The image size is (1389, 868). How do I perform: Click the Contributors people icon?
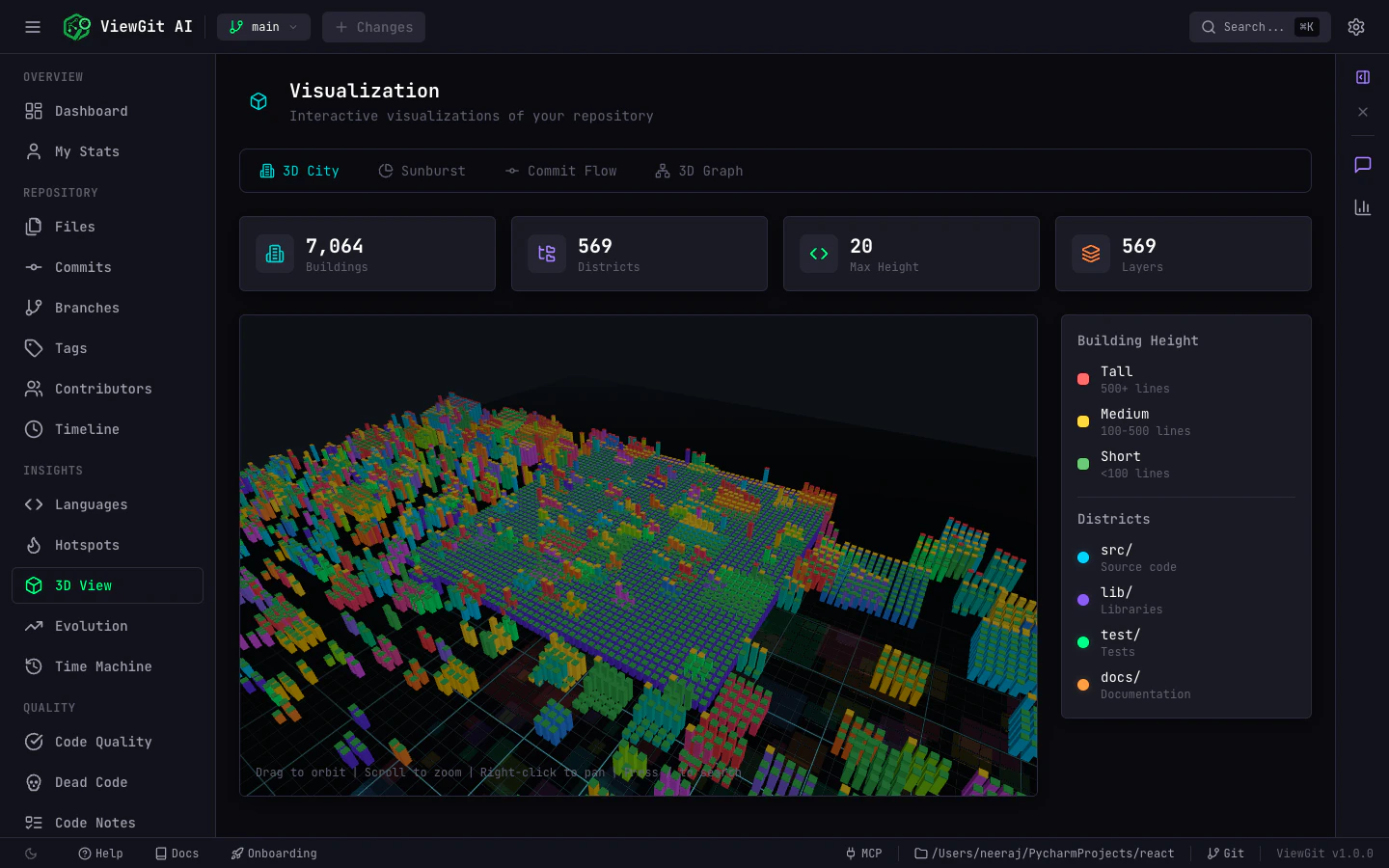34,389
